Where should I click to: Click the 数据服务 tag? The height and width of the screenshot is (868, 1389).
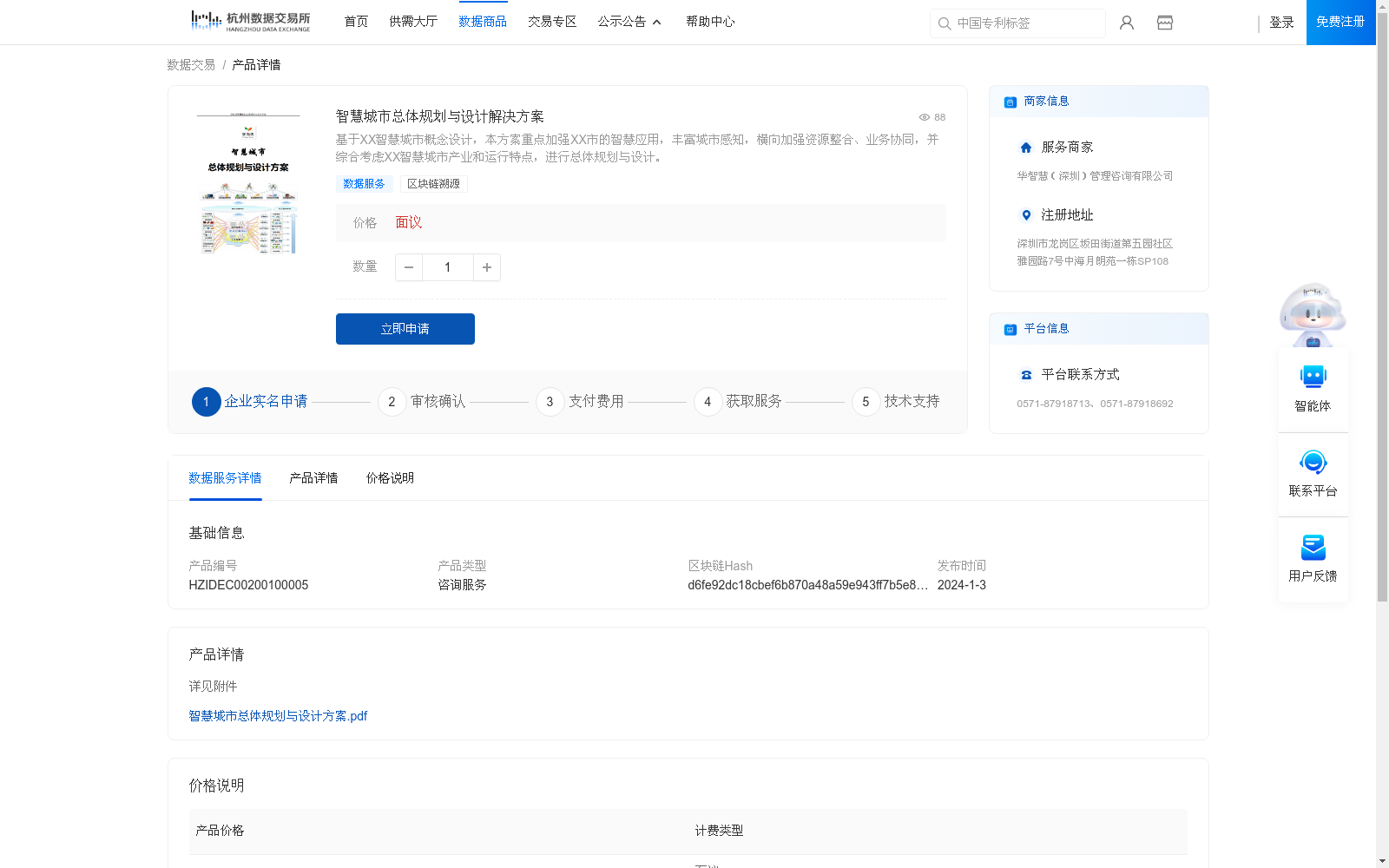tap(364, 184)
